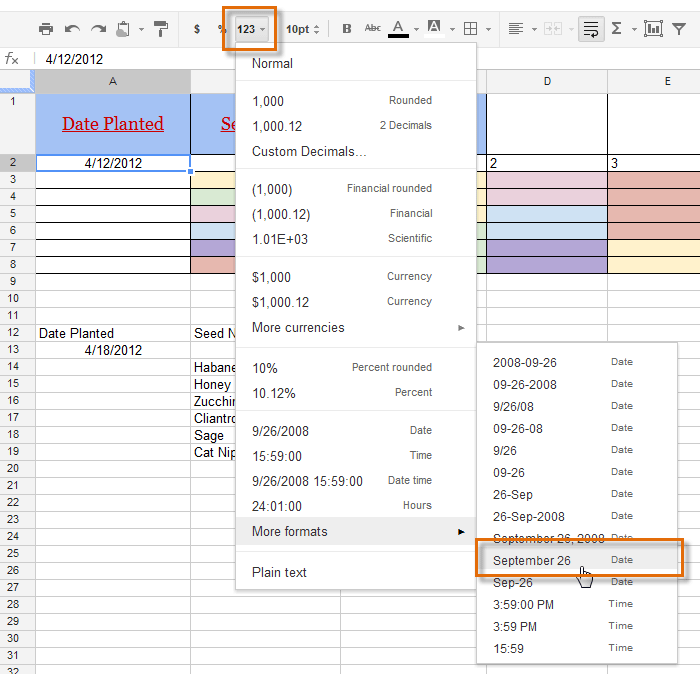Select the 09-26-2008 date format
Viewport: 700px width, 674px height.
pos(577,384)
